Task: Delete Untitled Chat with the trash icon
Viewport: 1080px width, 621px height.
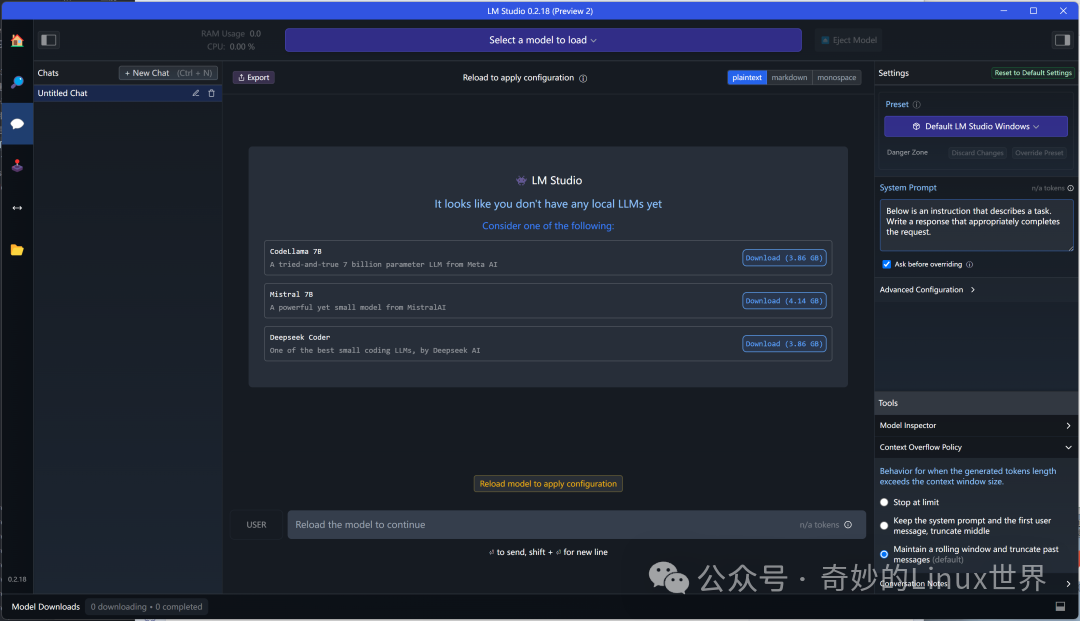Action: (211, 93)
